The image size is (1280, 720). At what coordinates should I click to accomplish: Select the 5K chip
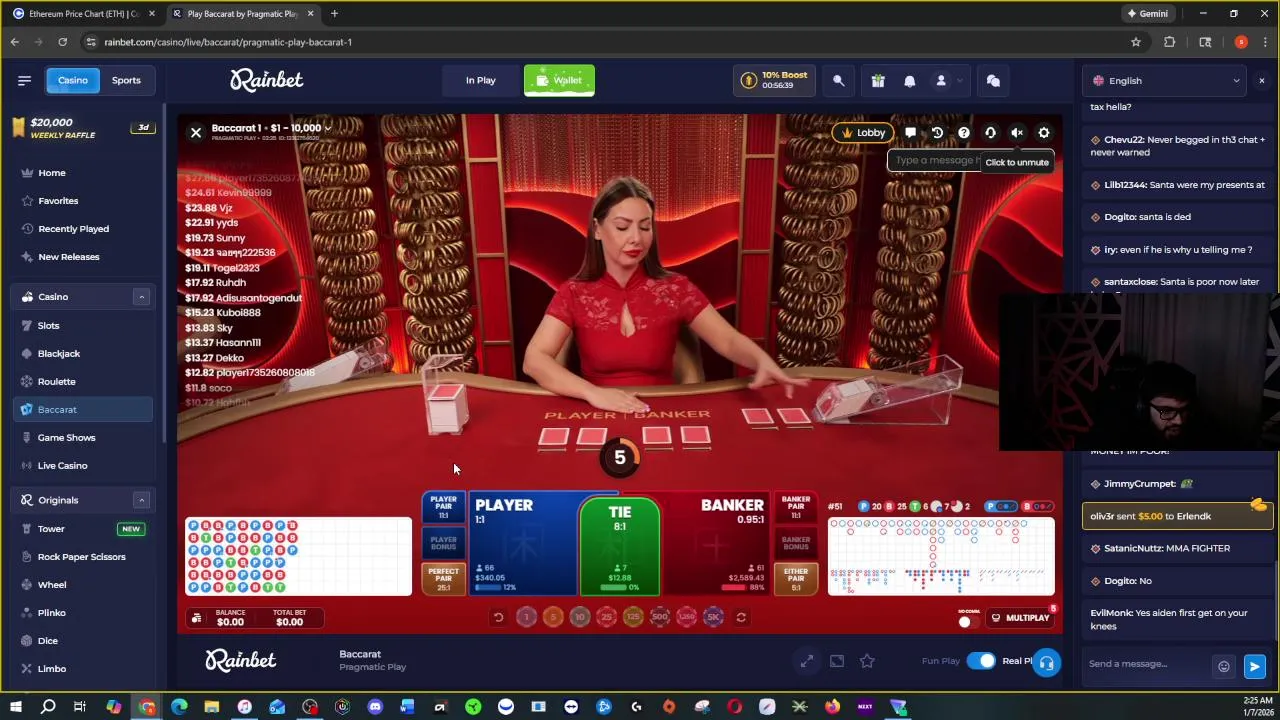[713, 617]
